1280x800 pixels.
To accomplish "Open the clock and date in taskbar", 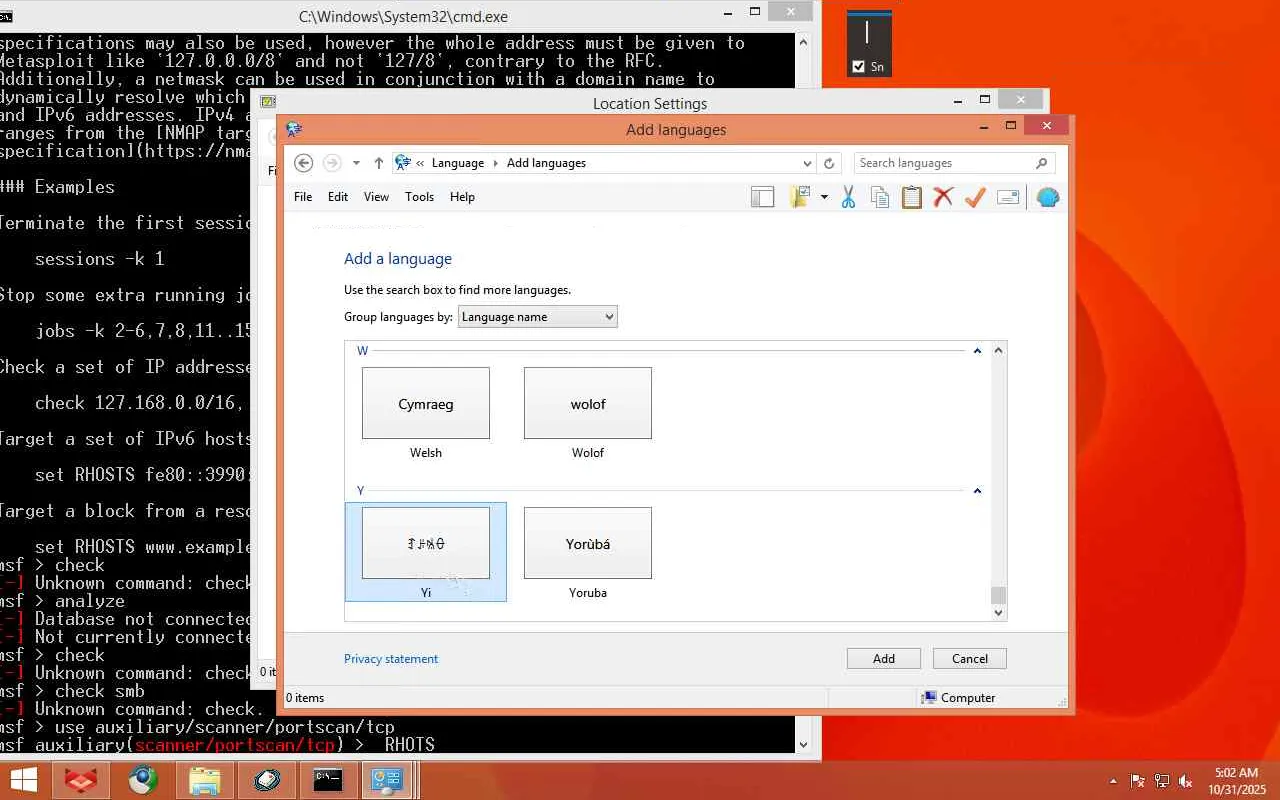I will [x=1236, y=781].
